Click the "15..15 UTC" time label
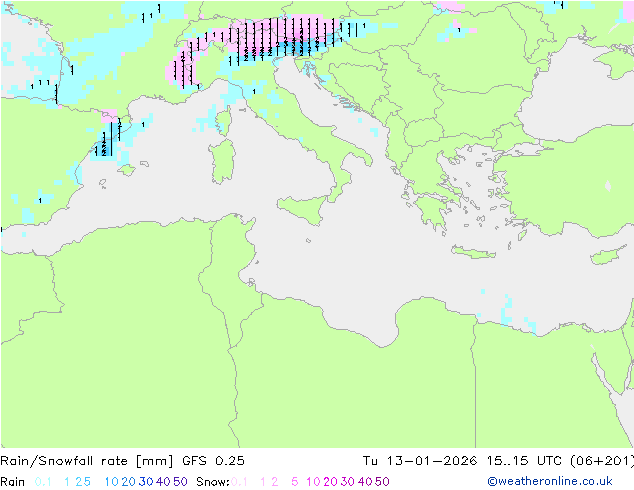 pos(524,461)
